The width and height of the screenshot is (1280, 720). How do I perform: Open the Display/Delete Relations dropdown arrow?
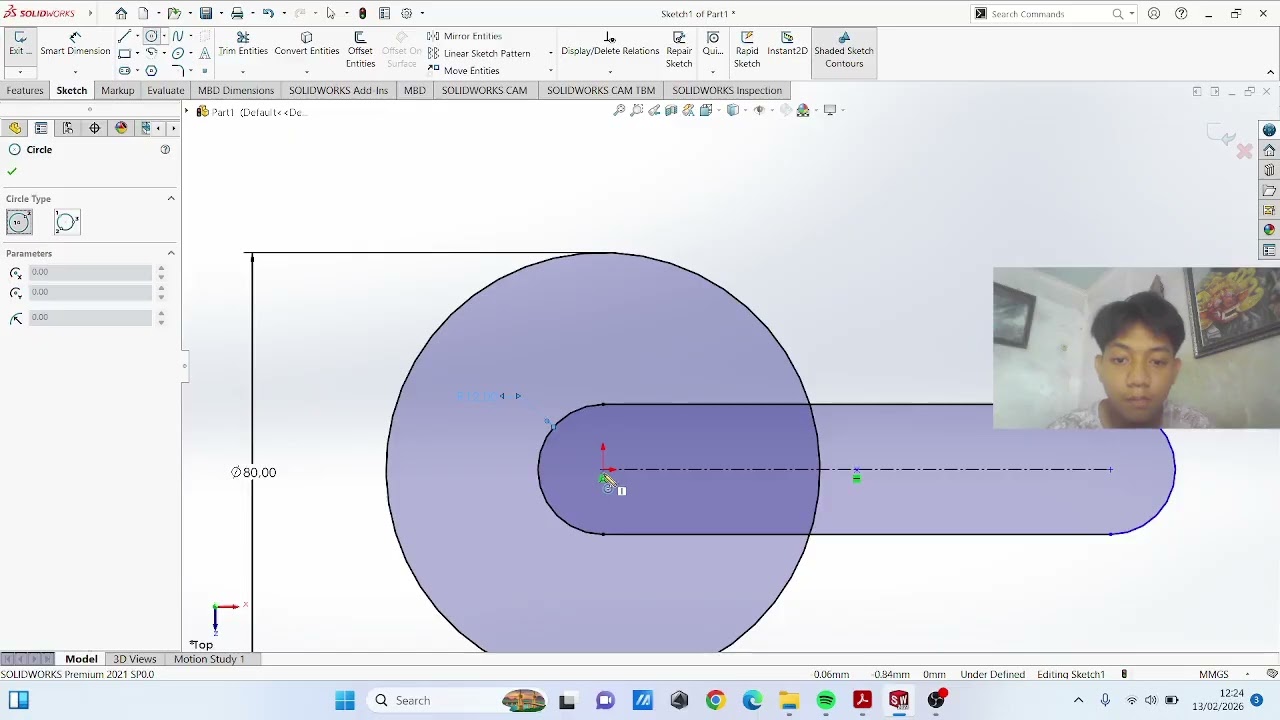(610, 72)
